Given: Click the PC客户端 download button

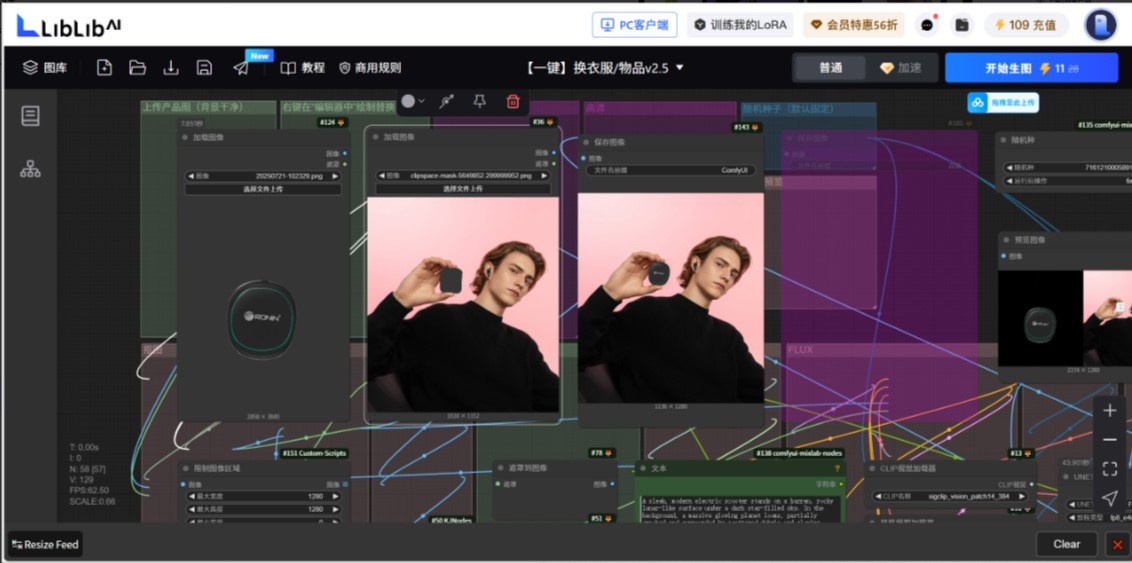Looking at the screenshot, I should point(635,25).
